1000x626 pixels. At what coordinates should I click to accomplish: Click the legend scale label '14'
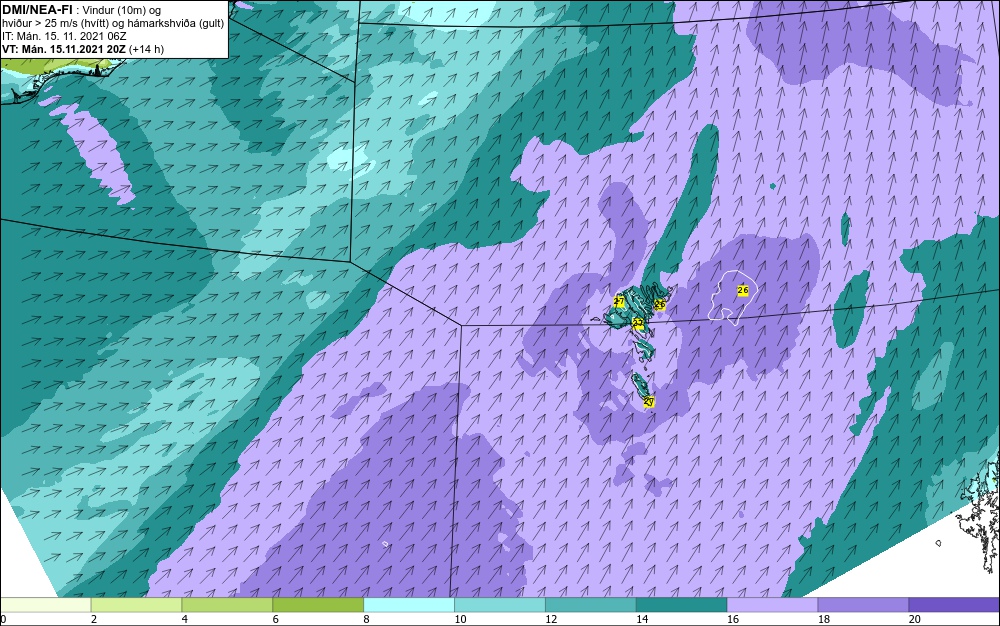click(x=642, y=619)
